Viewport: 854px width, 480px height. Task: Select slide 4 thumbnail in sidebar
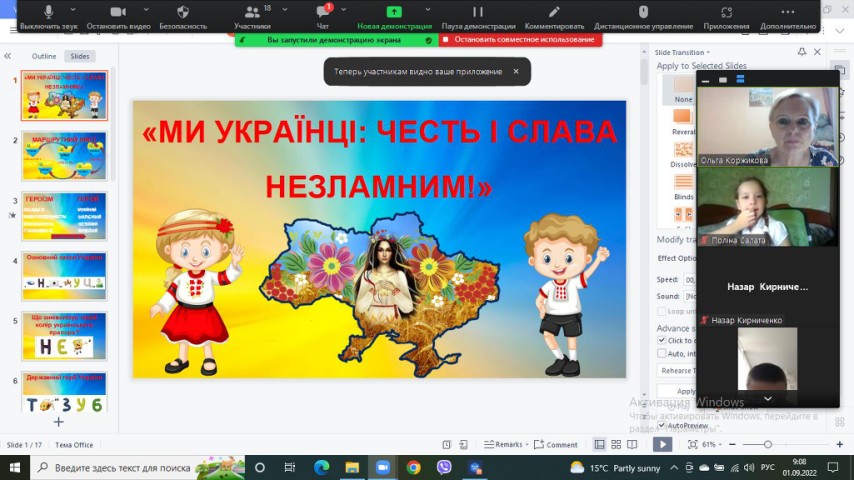point(64,275)
